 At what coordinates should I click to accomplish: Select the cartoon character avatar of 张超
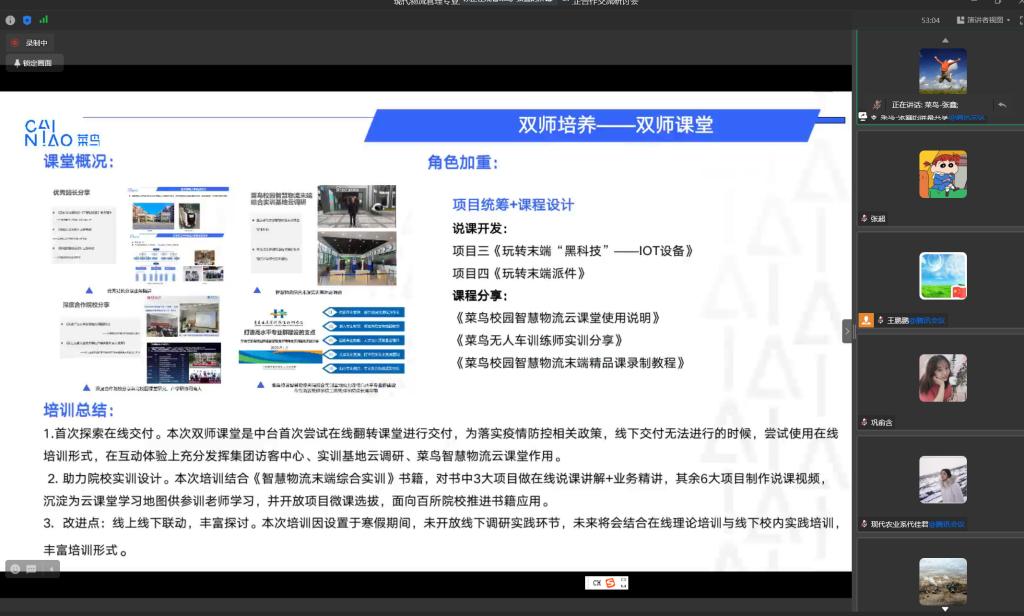942,173
